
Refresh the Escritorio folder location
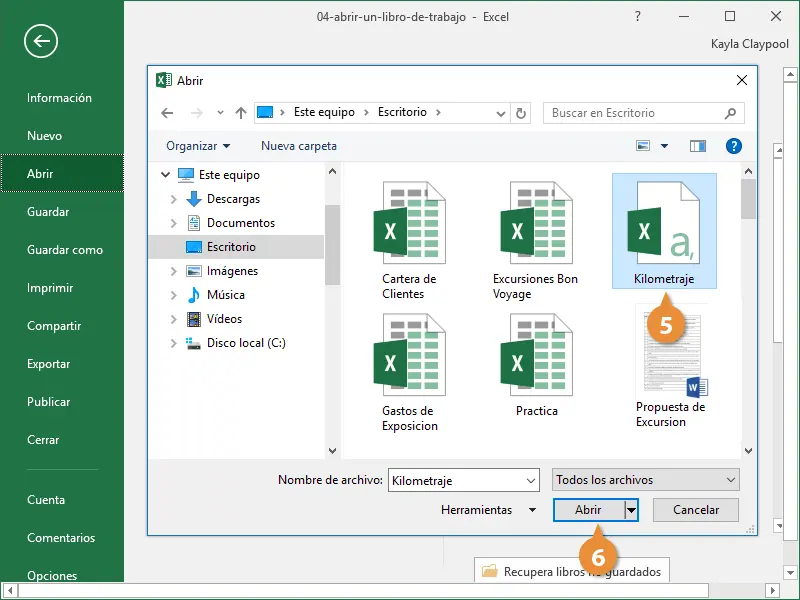click(x=521, y=113)
